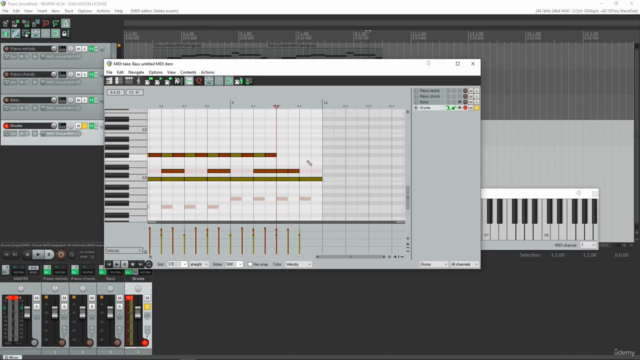
Task: Open the Contents menu in MIDI editor
Action: point(188,72)
